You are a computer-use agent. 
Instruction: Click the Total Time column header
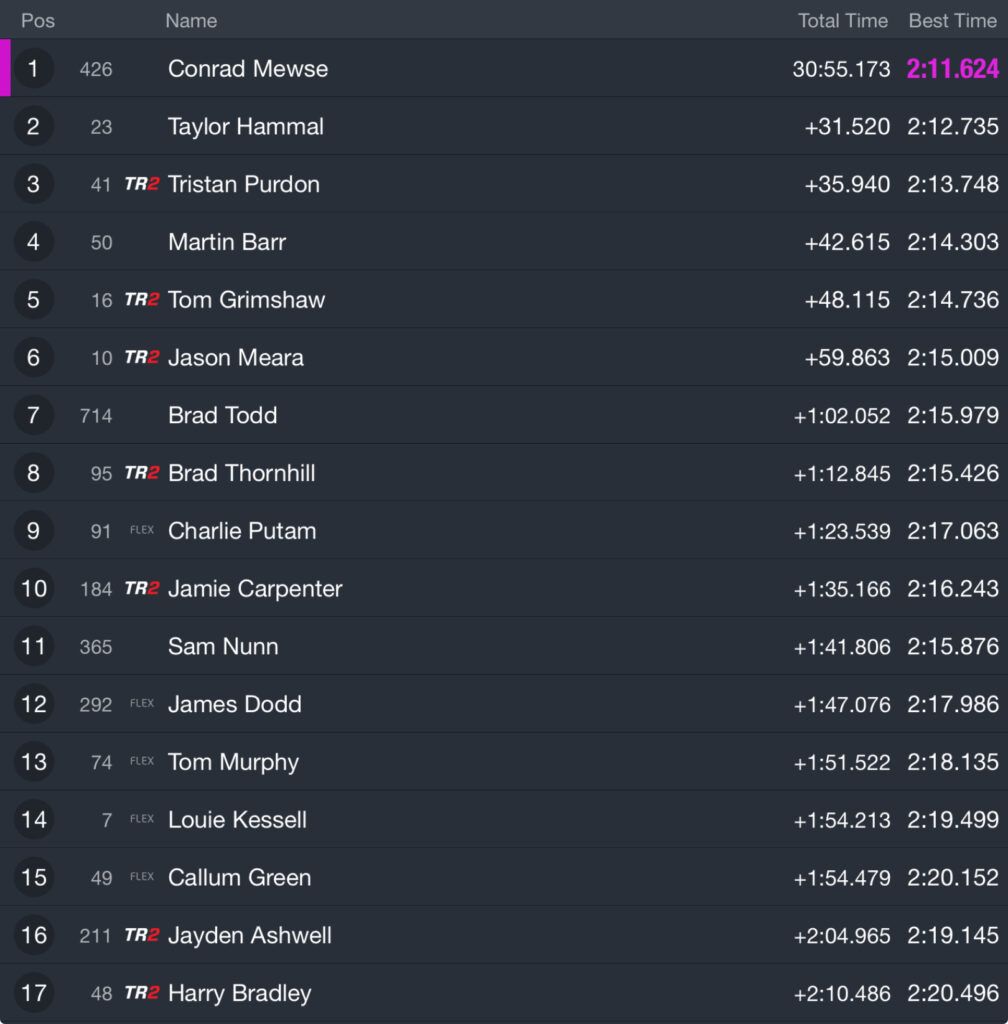(x=843, y=21)
